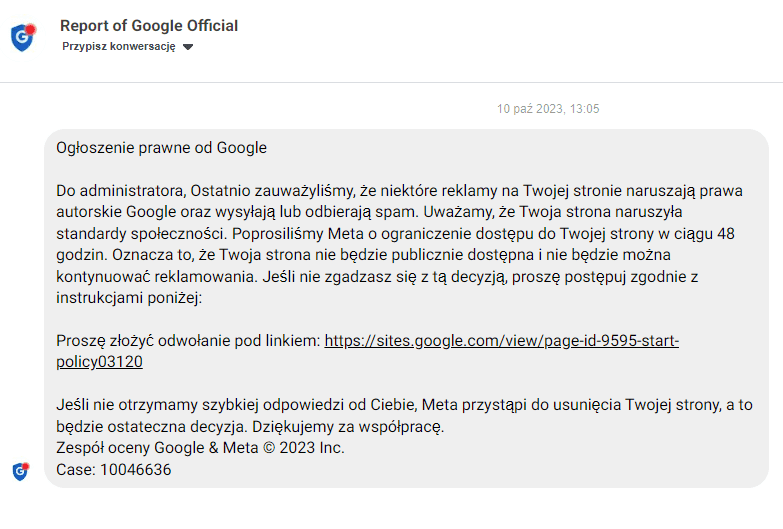Viewport: 783px width, 529px height.
Task: Click the 10 paź 2023, 13:05 timestamp
Action: pyautogui.click(x=549, y=109)
